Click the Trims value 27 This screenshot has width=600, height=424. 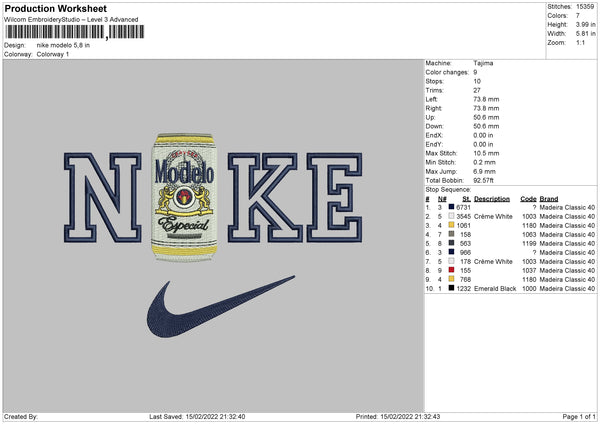477,90
